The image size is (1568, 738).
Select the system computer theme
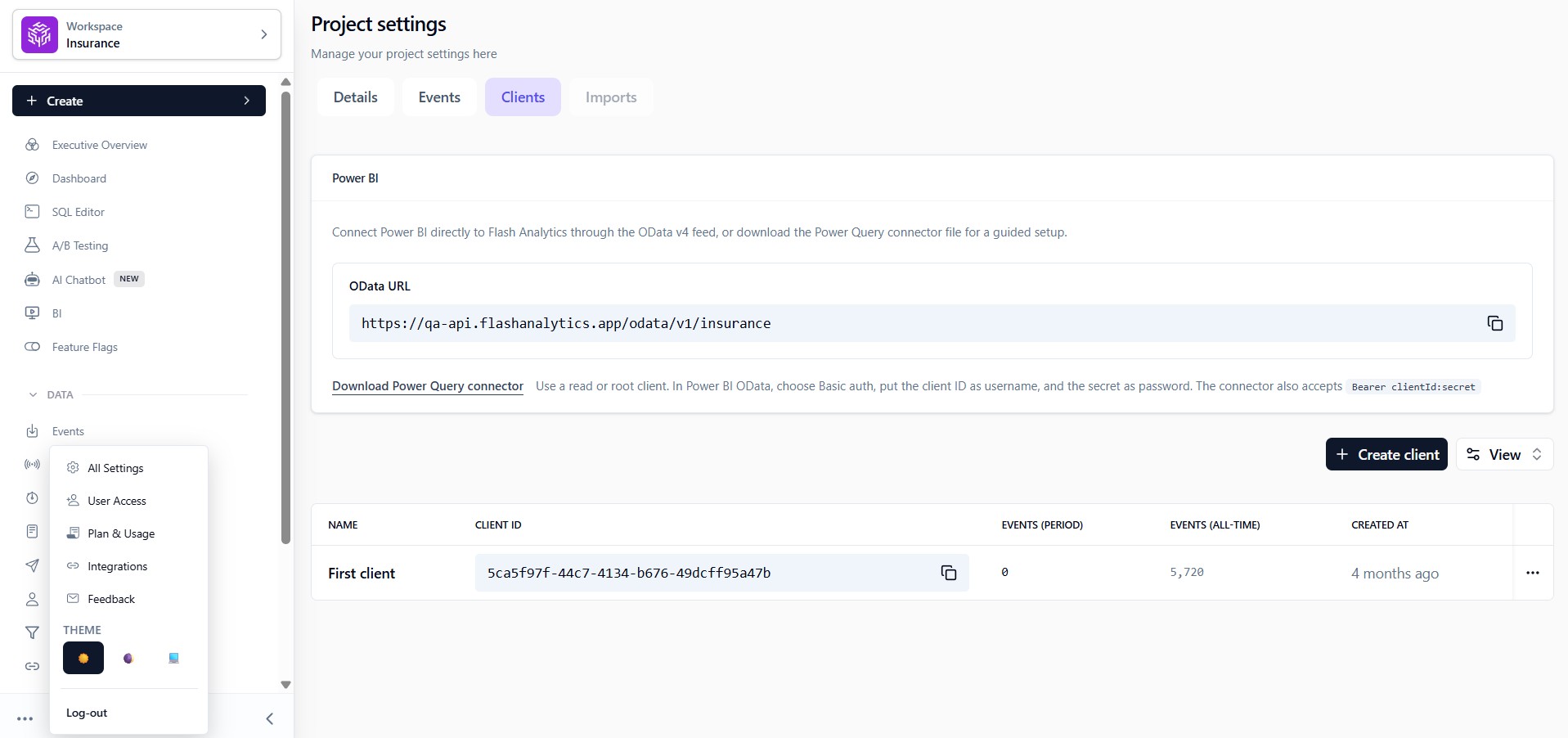tap(173, 658)
